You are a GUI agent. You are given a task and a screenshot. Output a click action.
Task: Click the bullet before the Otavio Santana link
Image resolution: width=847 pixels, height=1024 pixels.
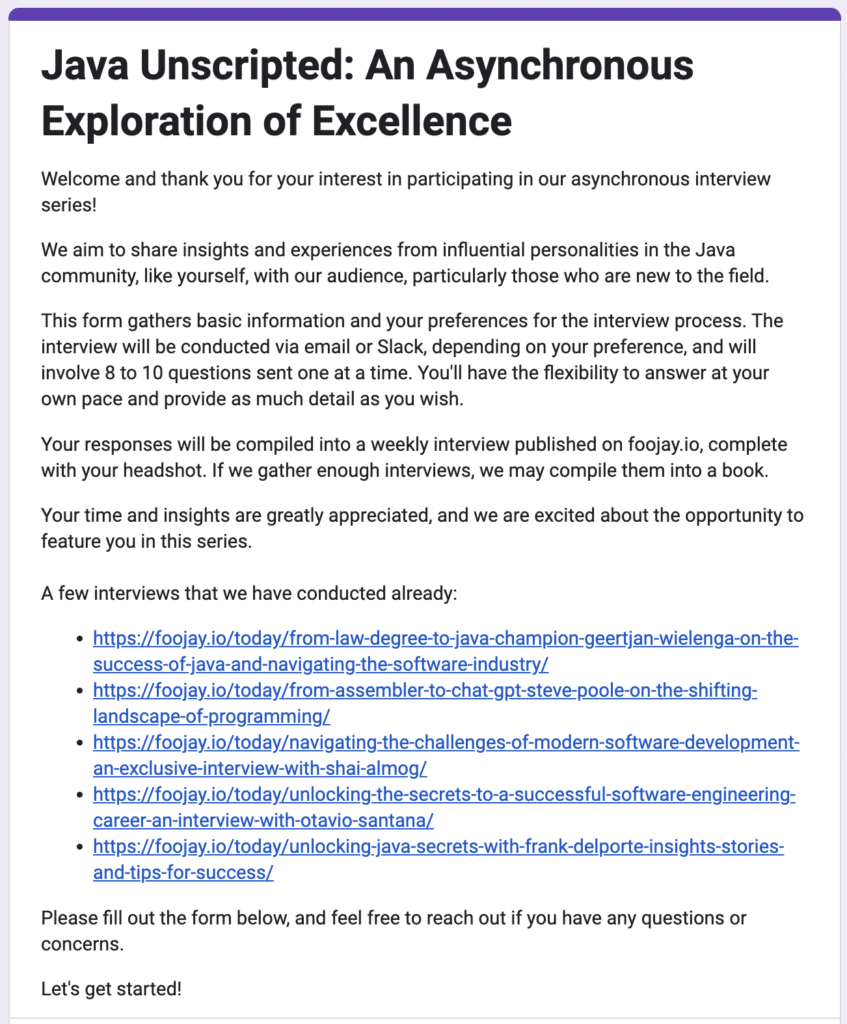click(80, 795)
